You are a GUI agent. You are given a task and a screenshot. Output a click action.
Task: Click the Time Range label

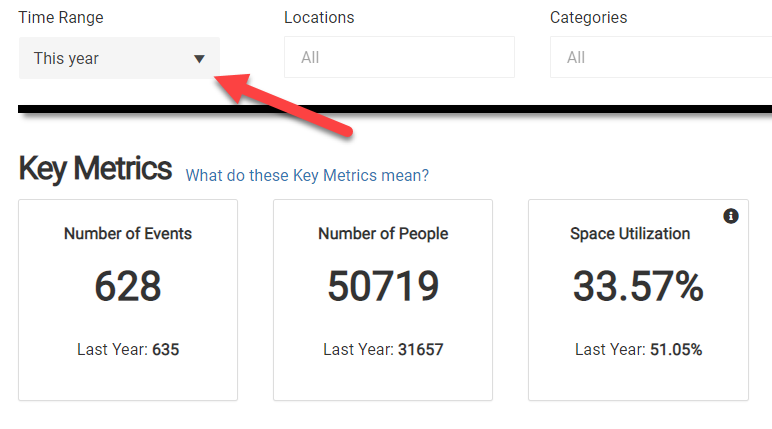61,18
